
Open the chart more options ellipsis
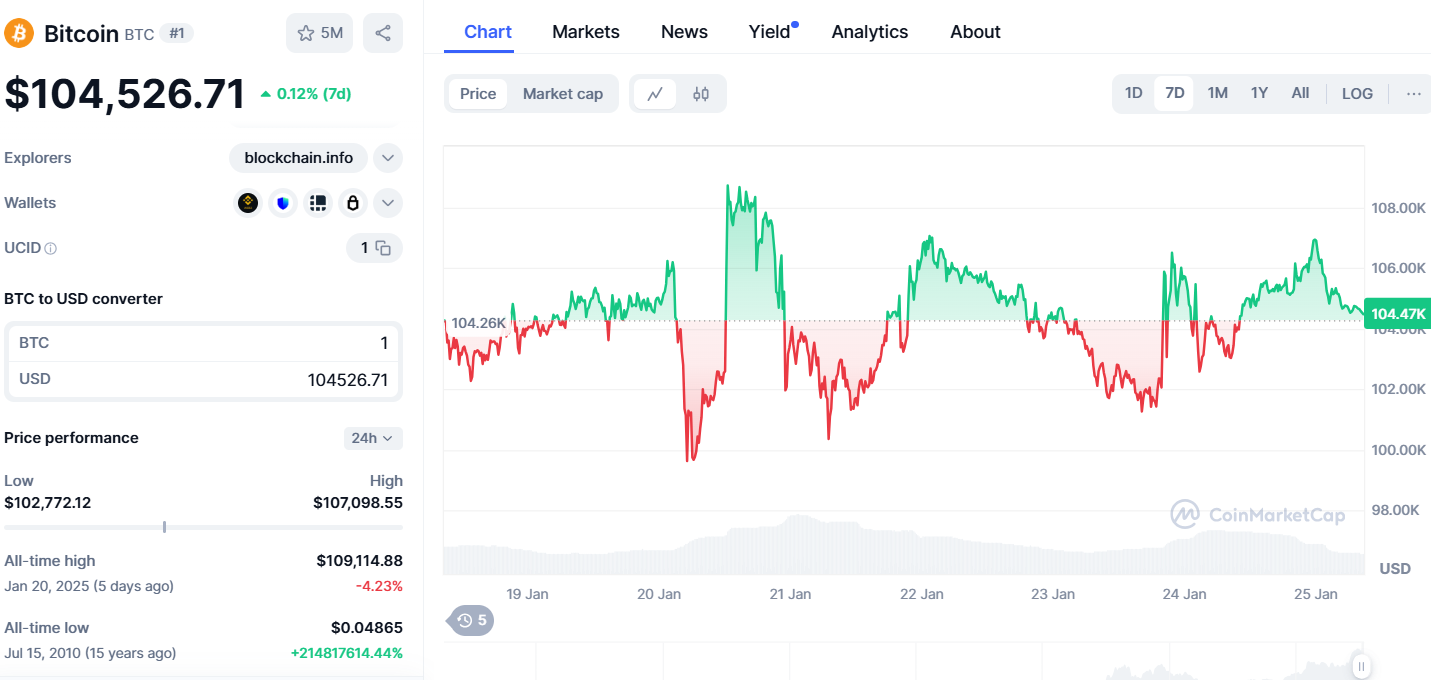coord(1413,93)
